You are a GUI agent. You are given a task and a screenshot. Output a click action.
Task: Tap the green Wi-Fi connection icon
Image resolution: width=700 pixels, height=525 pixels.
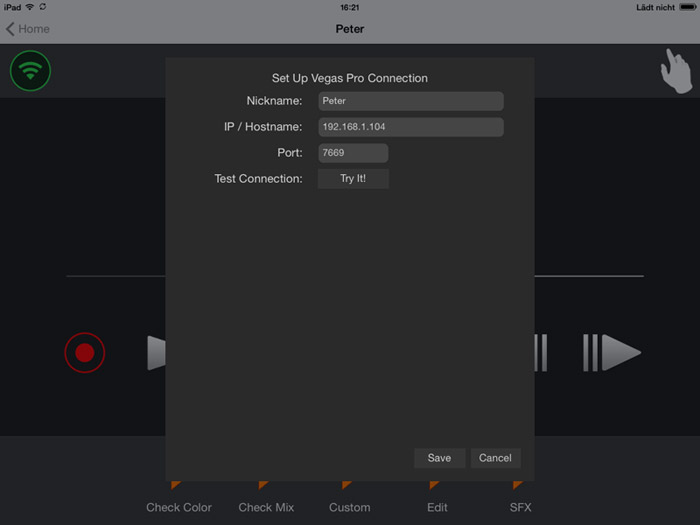tap(30, 71)
